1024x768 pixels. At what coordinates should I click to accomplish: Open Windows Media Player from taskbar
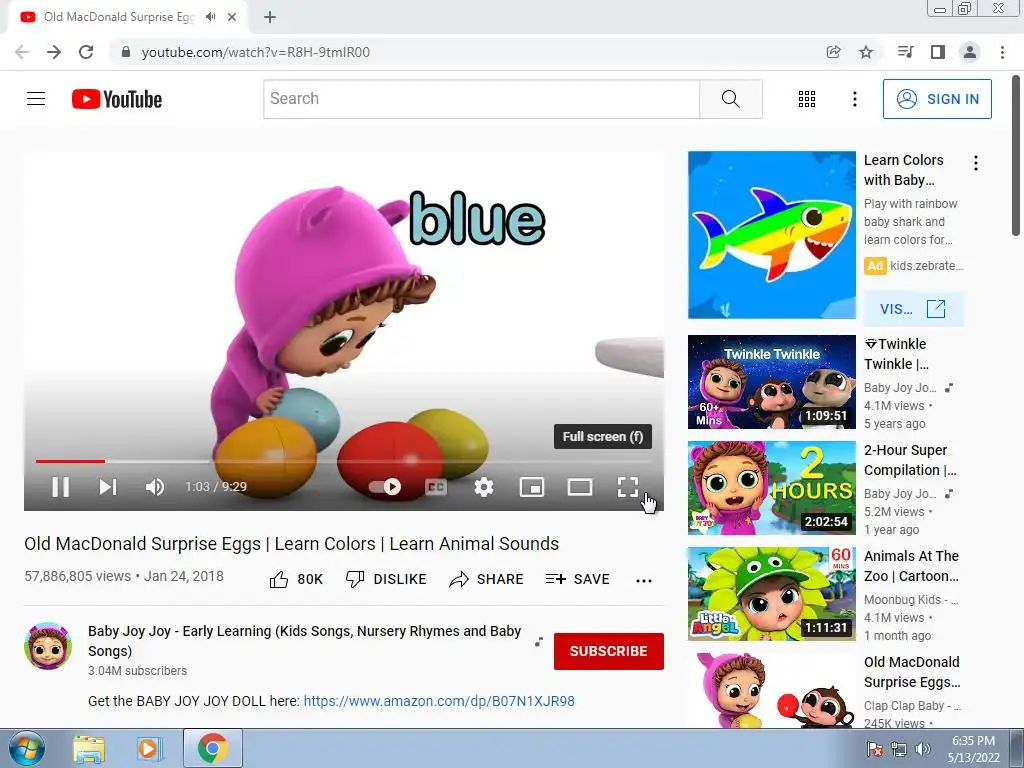tap(149, 748)
